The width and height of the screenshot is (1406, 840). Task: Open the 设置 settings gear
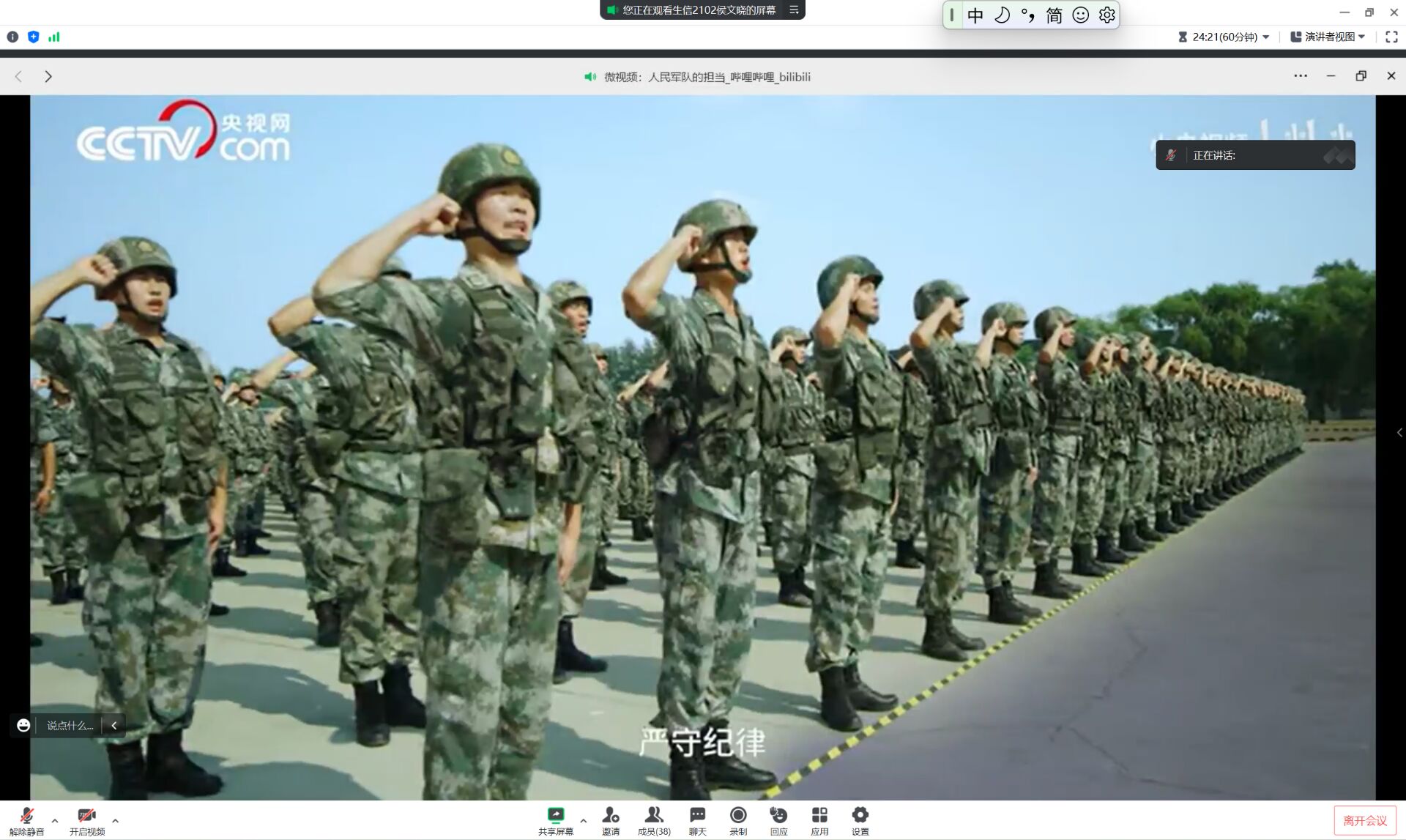pos(860,821)
